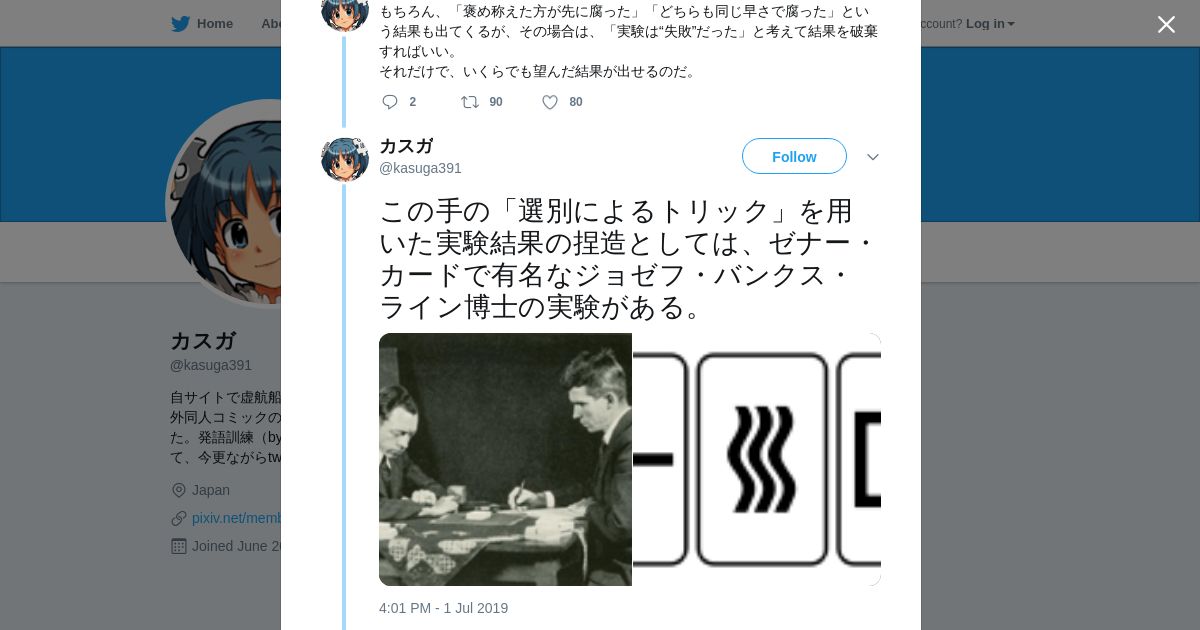
Task: Click the カスガ display name in the tweet
Action: 406,146
